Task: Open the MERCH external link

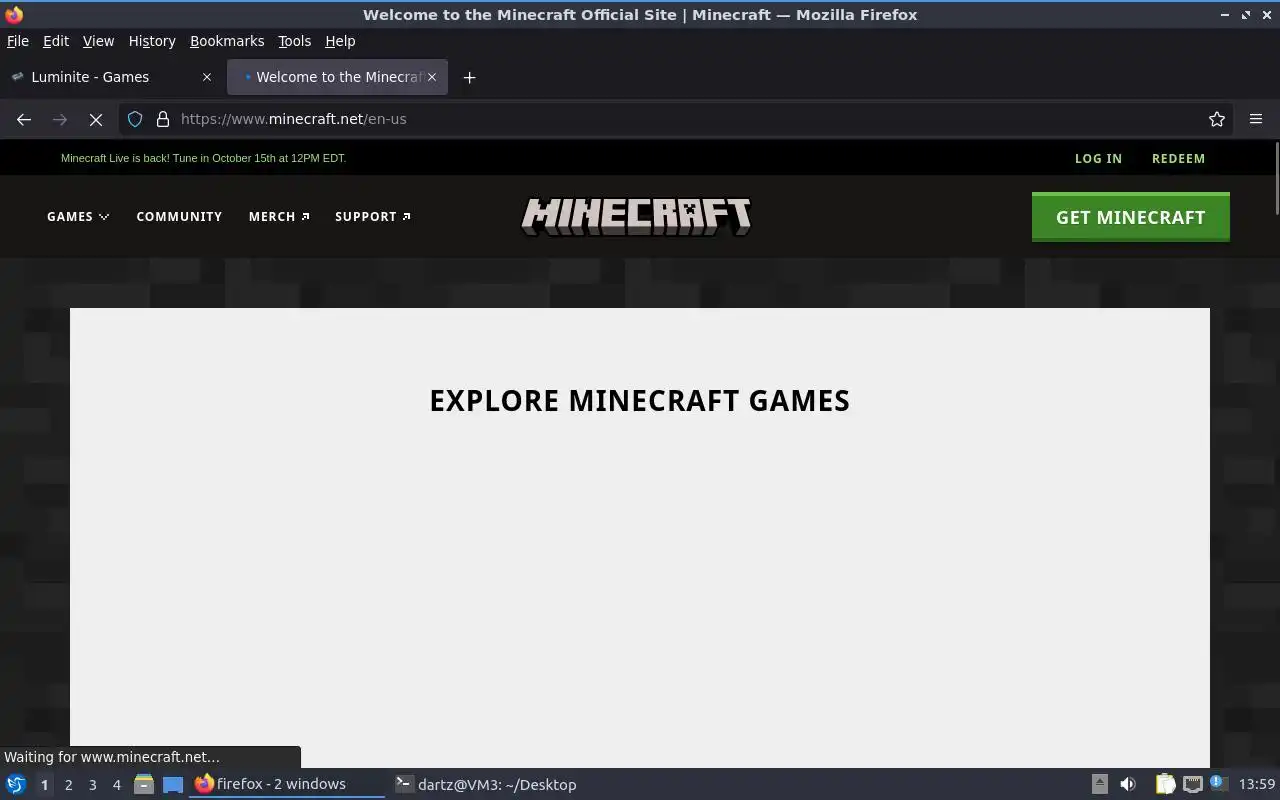Action: pos(279,217)
